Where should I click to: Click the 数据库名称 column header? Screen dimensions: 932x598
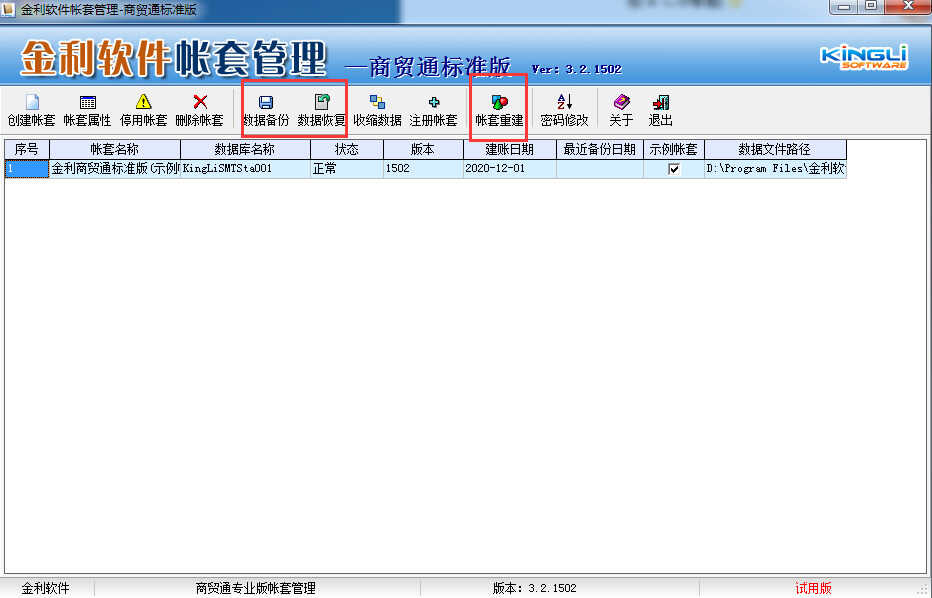(245, 149)
